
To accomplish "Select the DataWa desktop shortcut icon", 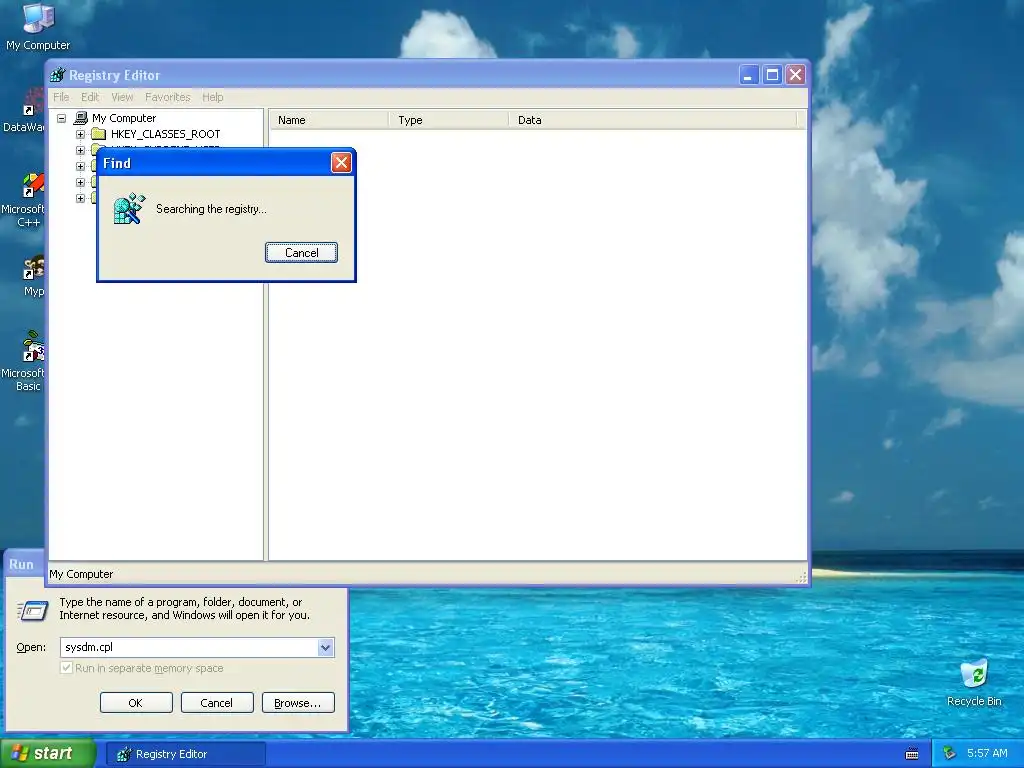I will (x=26, y=110).
